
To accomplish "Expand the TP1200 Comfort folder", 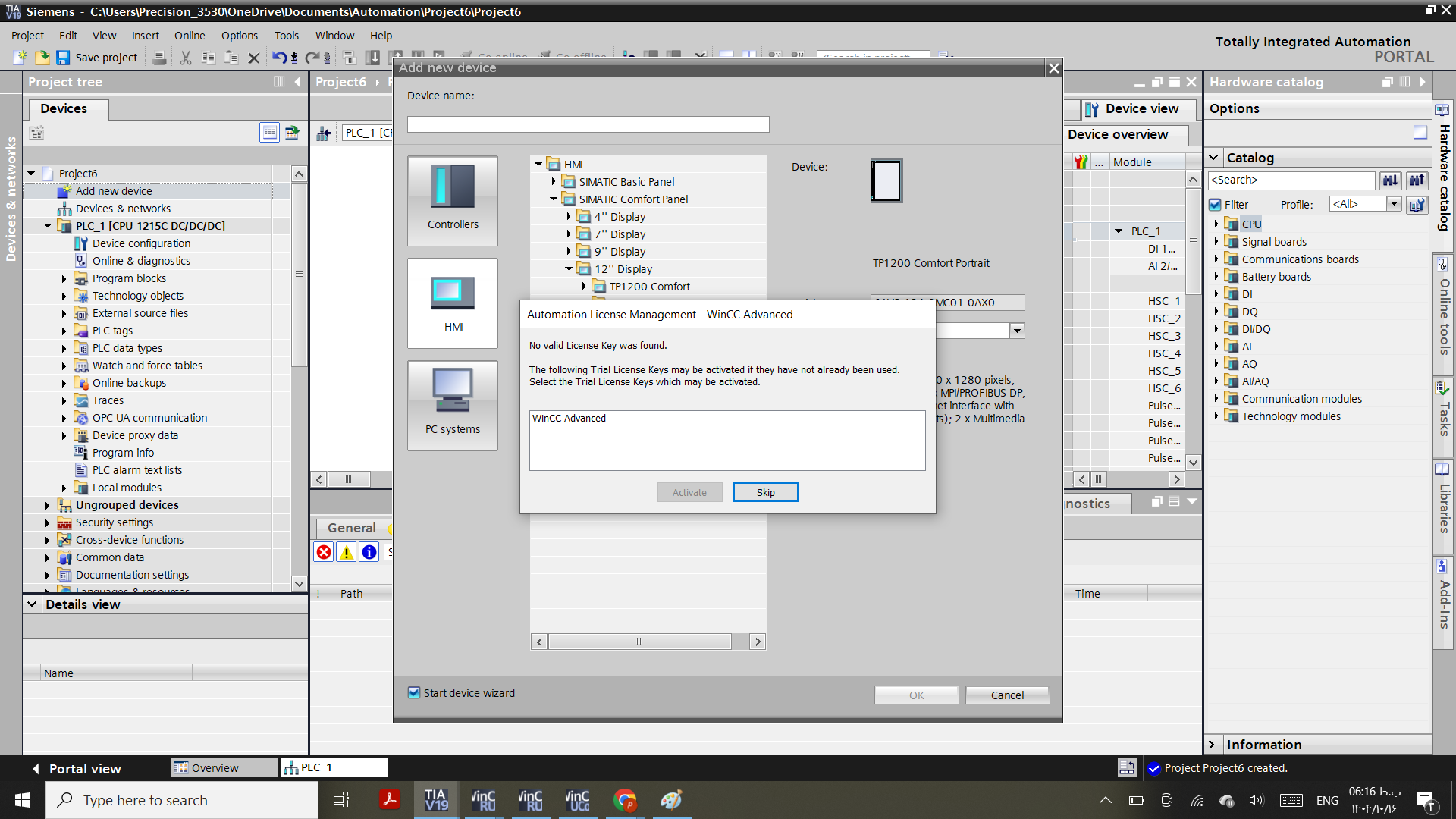I will (584, 286).
